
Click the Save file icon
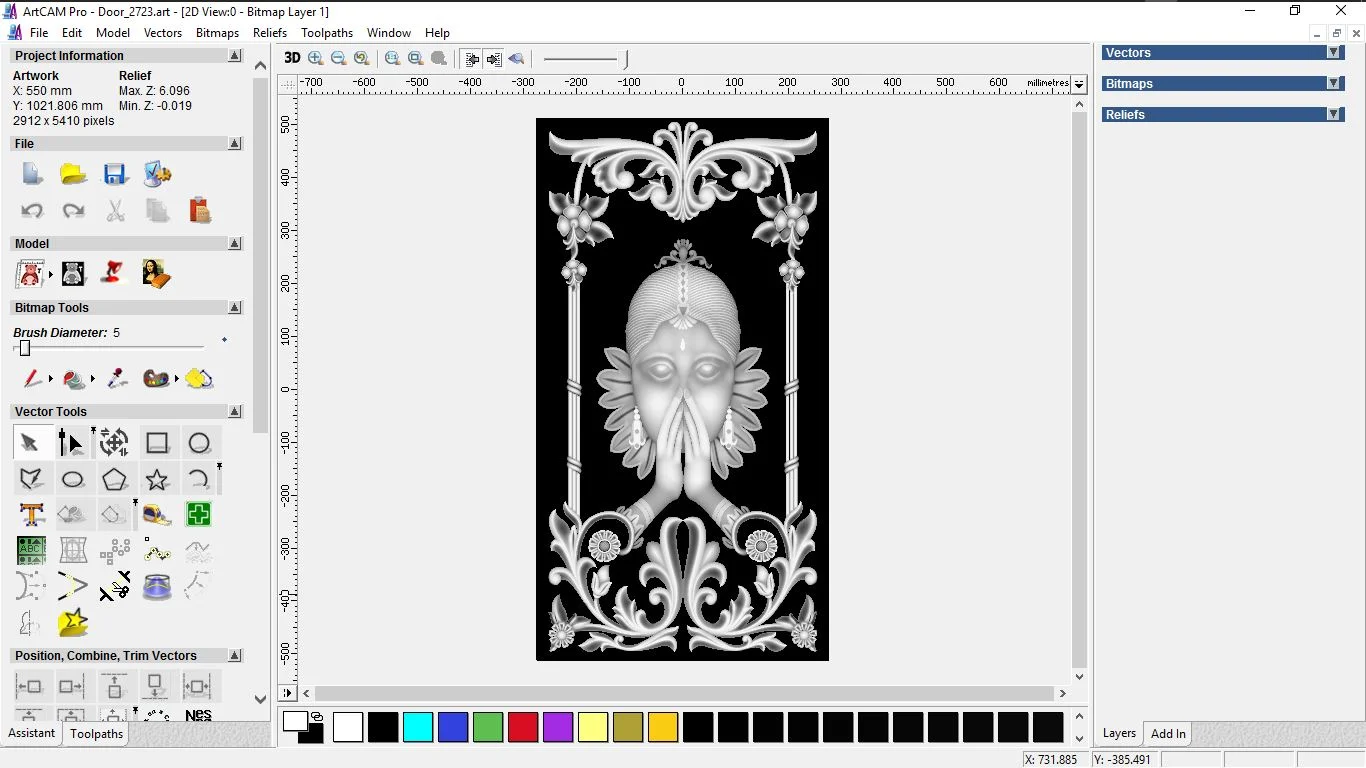[x=115, y=174]
